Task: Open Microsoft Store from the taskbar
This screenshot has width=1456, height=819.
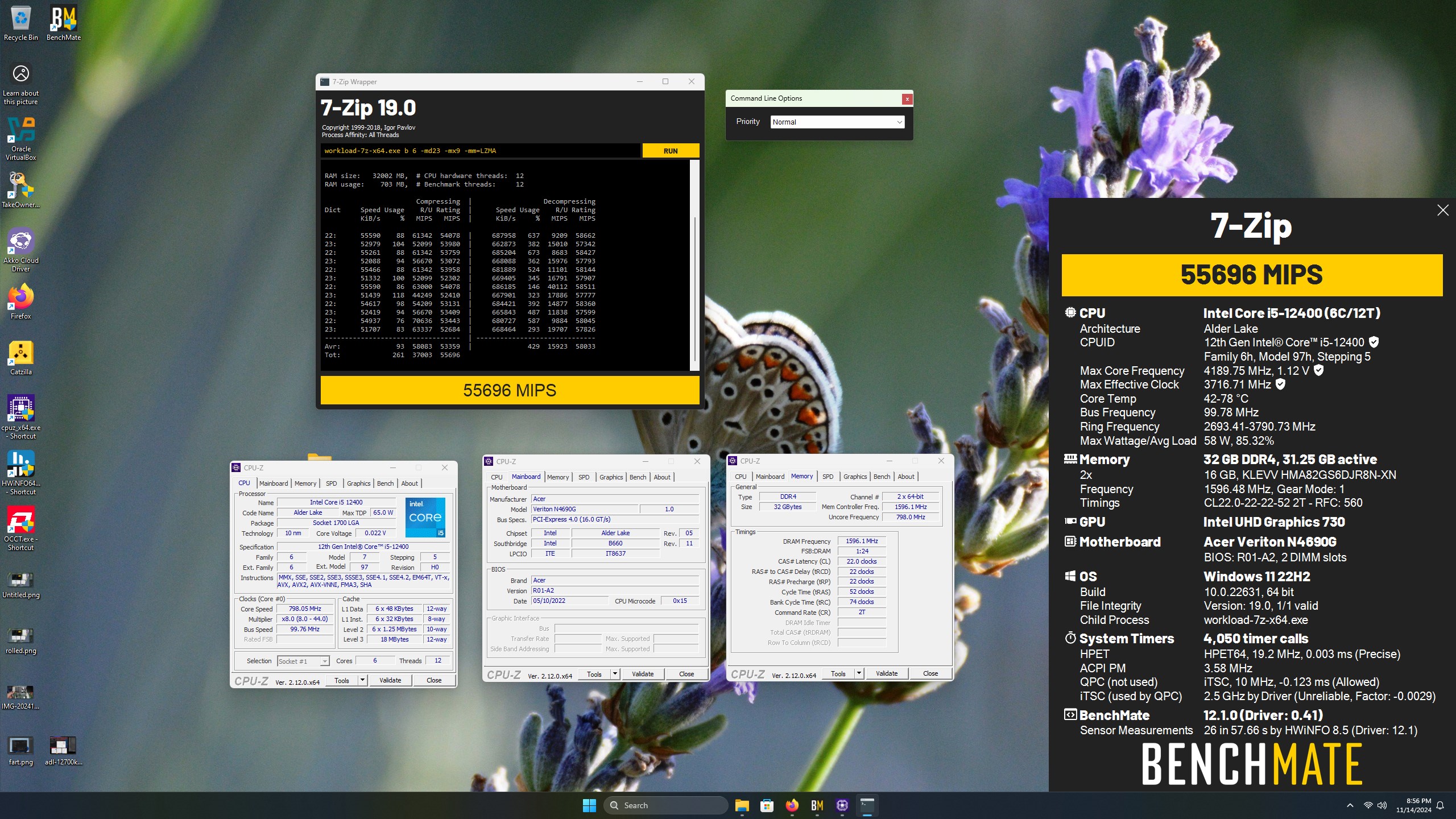Action: (767, 805)
